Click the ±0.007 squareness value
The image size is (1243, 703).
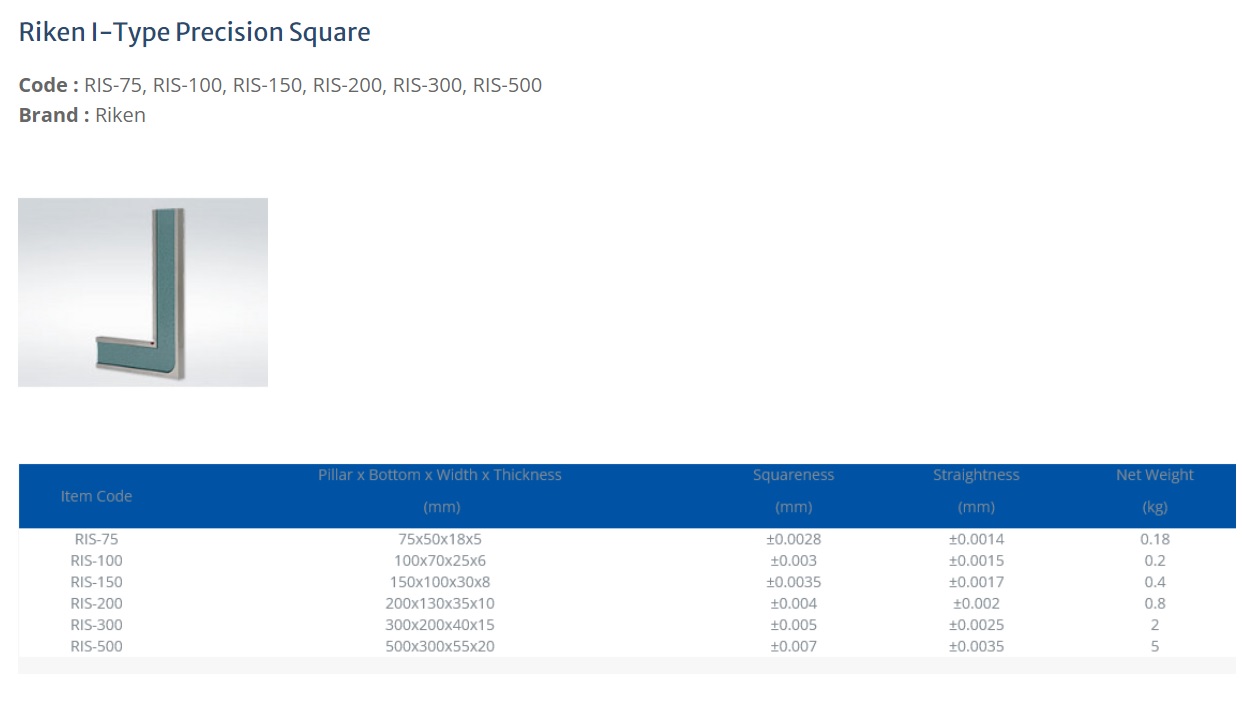tap(794, 646)
